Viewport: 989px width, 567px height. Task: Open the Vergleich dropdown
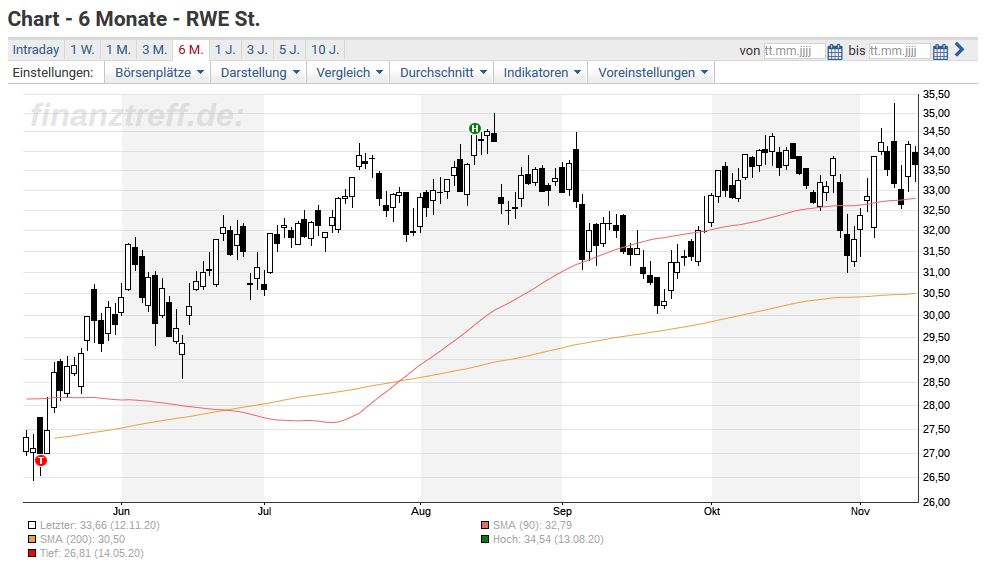pyautogui.click(x=349, y=73)
